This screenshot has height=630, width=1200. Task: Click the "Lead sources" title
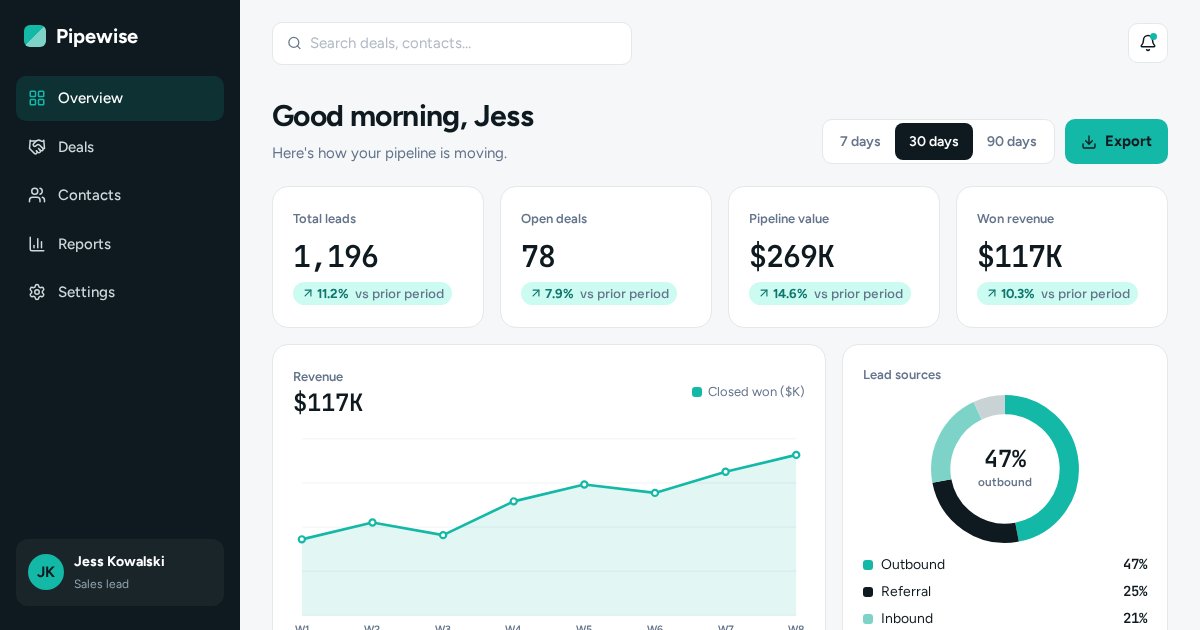(x=902, y=375)
